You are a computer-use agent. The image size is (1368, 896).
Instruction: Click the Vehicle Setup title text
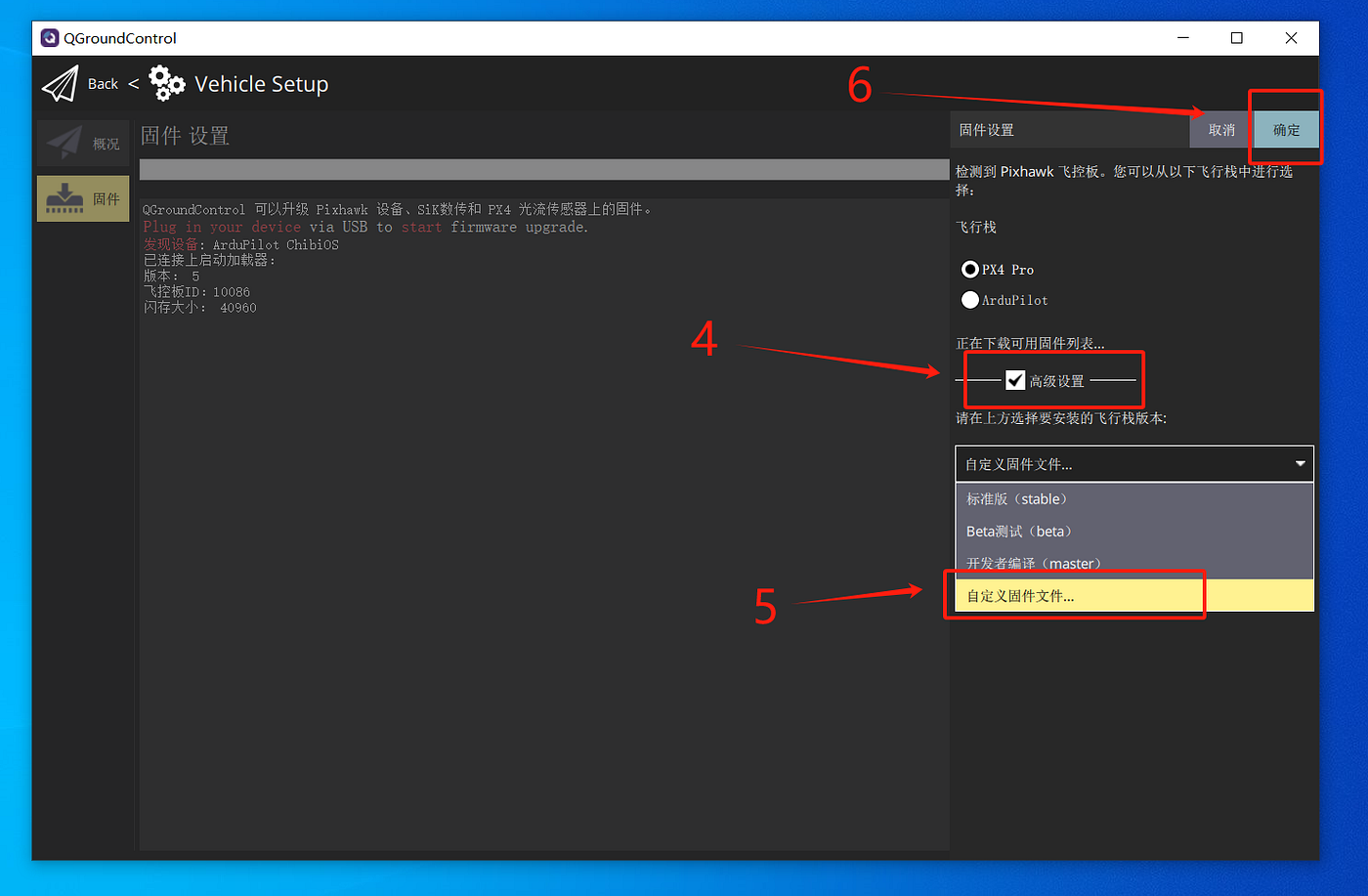pos(262,84)
